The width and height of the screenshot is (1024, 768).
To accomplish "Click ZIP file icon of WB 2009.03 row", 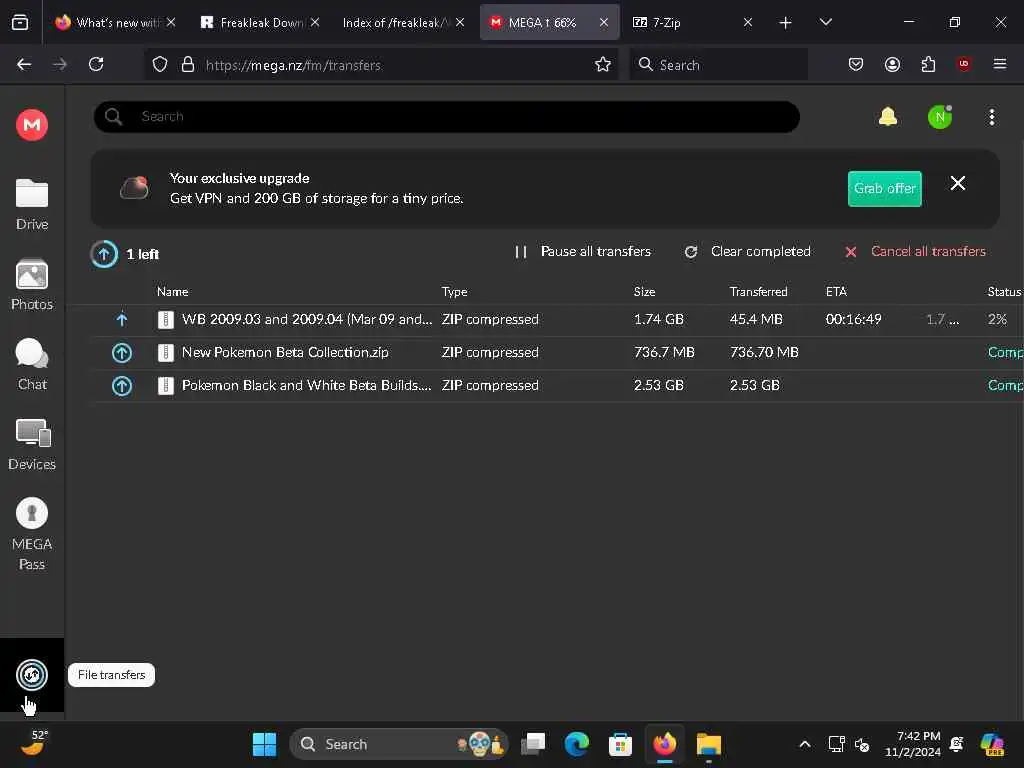I will point(166,319).
